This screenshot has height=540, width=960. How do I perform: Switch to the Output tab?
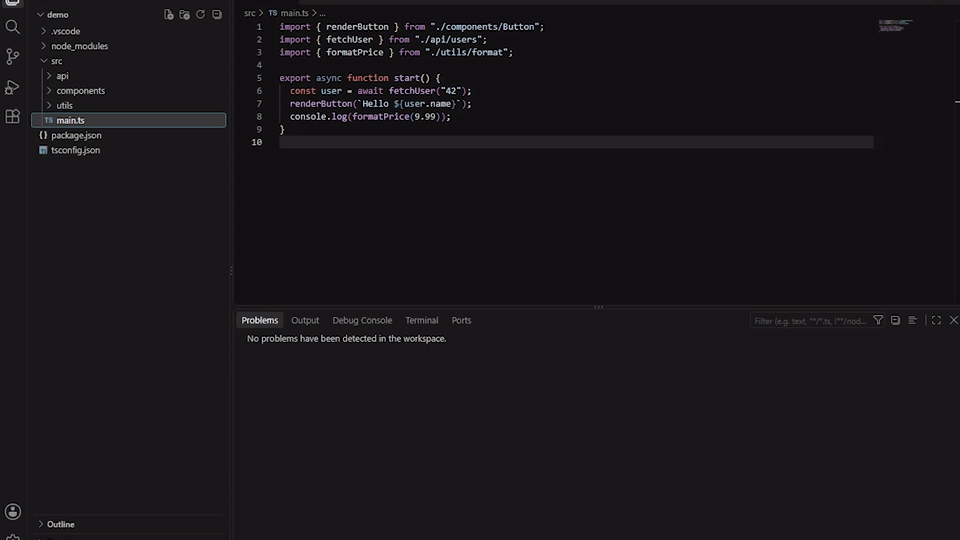tap(305, 320)
